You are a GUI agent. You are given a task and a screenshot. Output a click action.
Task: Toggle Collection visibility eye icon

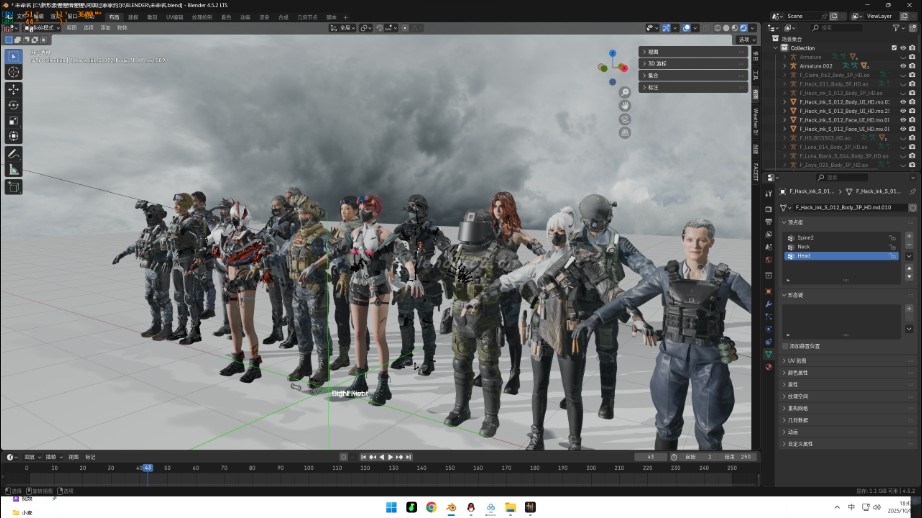(x=903, y=48)
